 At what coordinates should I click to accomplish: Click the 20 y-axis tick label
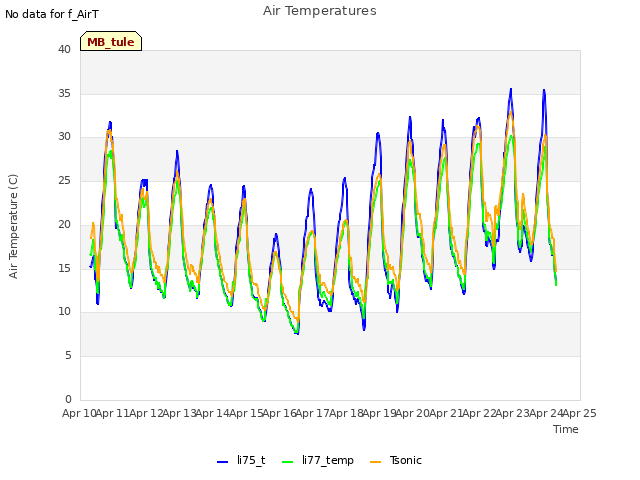[x=64, y=224]
